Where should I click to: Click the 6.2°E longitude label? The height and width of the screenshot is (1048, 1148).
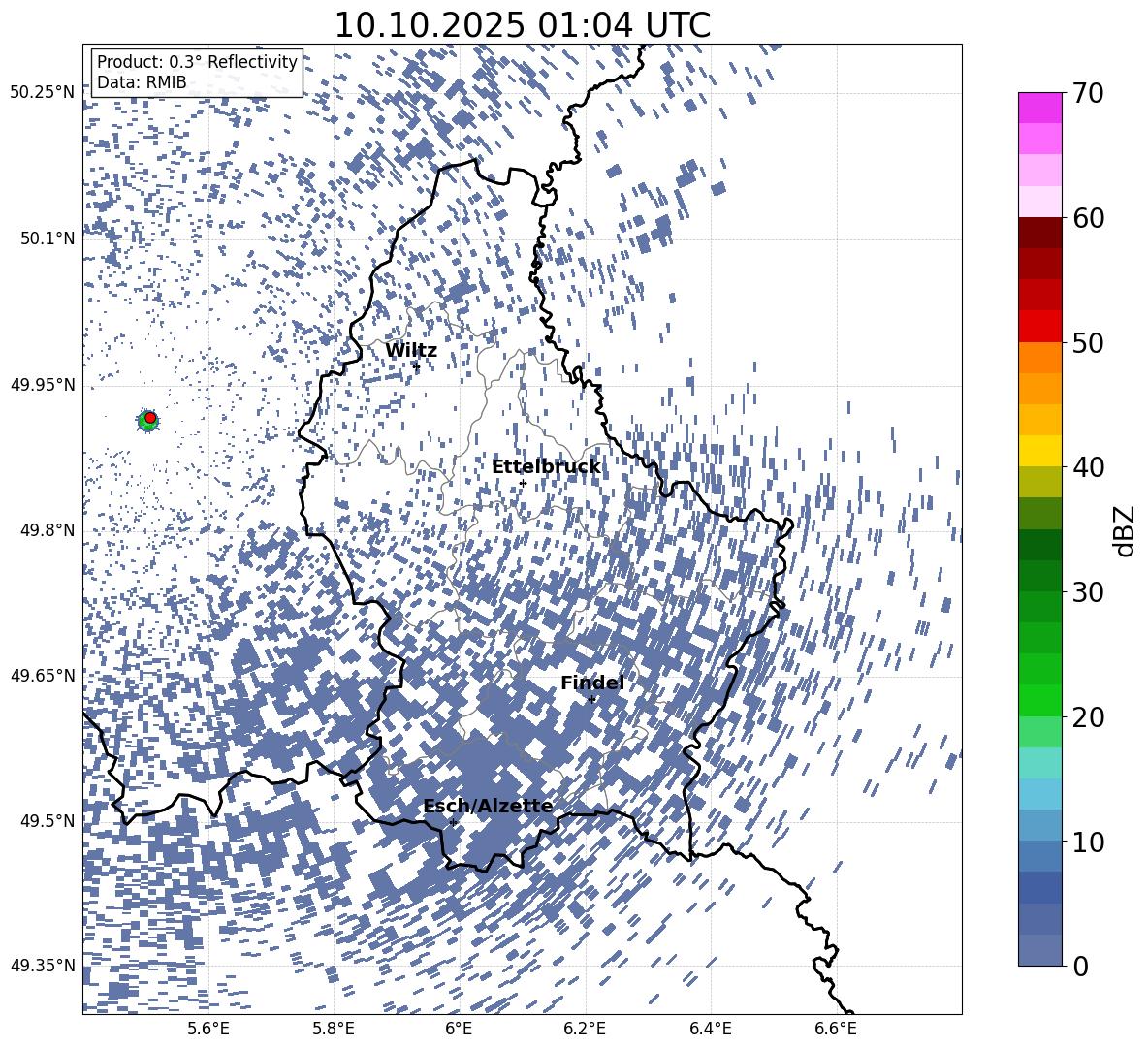coord(585,1029)
